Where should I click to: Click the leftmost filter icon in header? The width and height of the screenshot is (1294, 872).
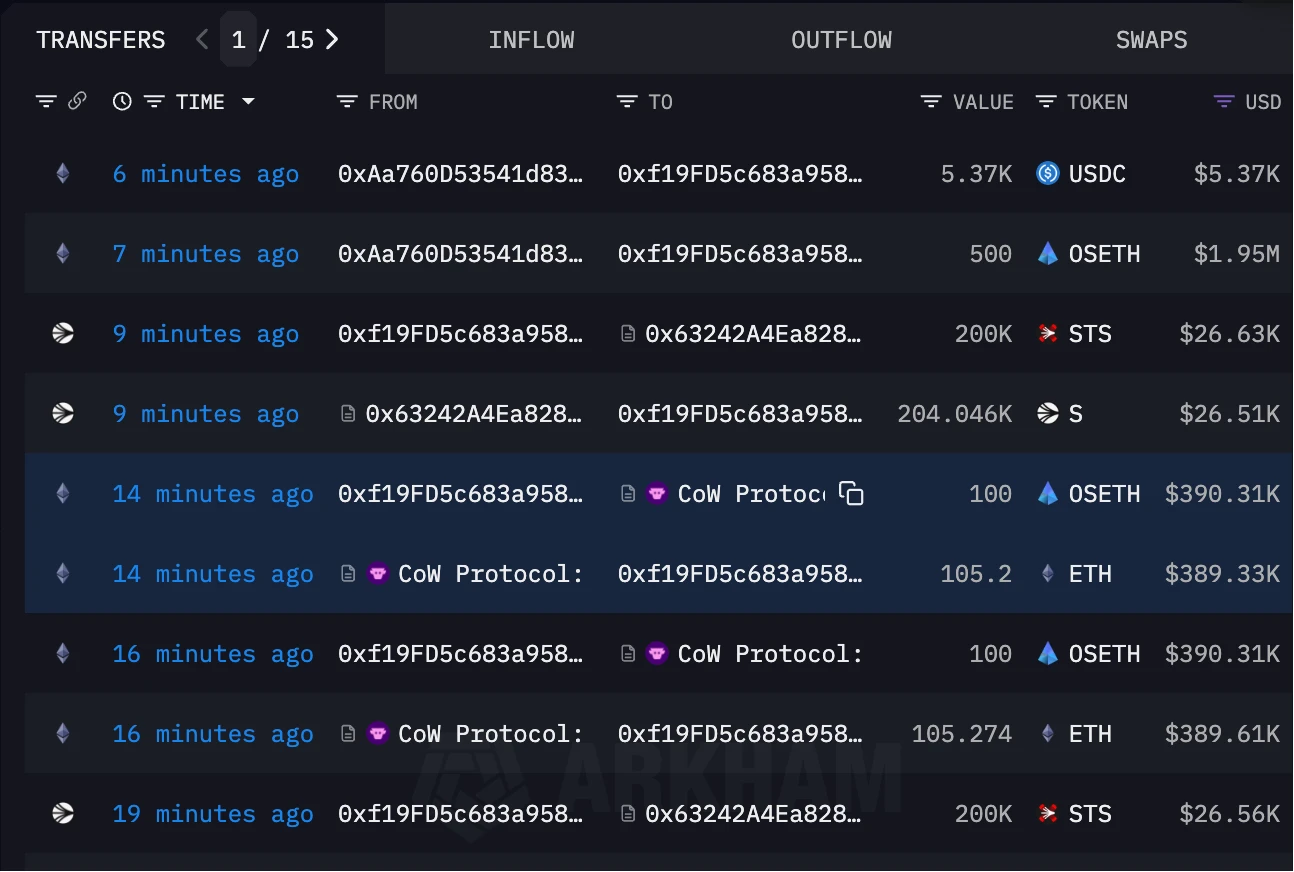click(x=46, y=101)
